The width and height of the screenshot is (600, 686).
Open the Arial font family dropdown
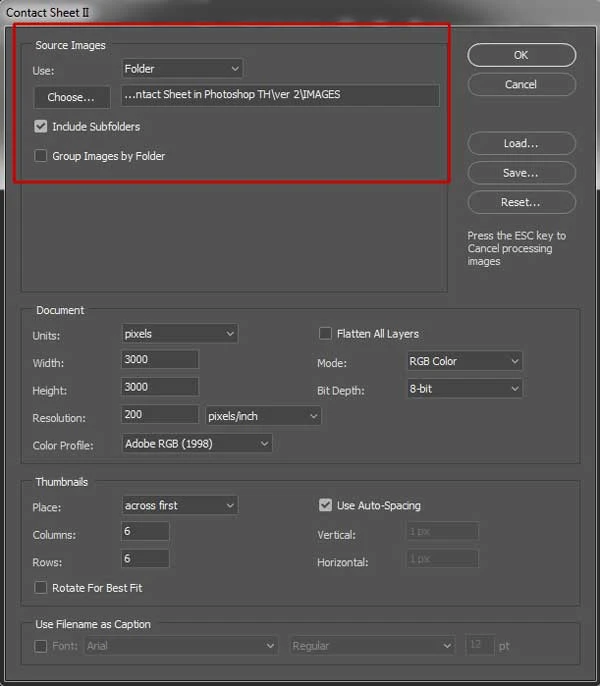point(181,646)
